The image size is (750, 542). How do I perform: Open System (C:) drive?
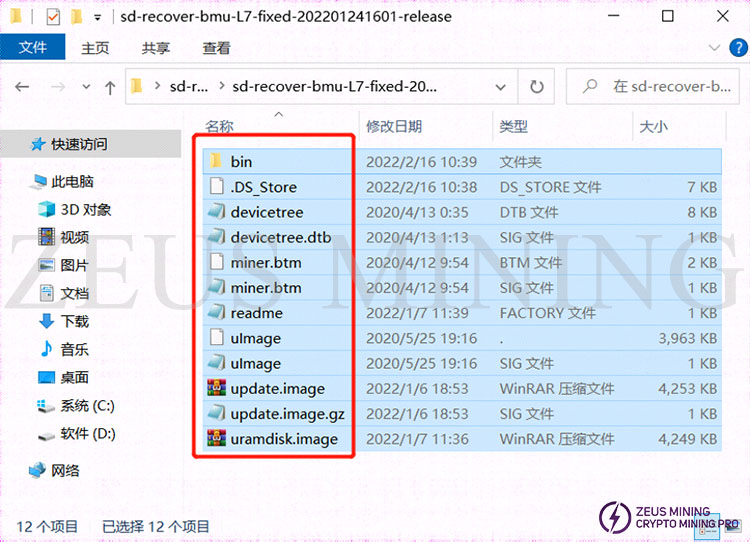pos(77,406)
